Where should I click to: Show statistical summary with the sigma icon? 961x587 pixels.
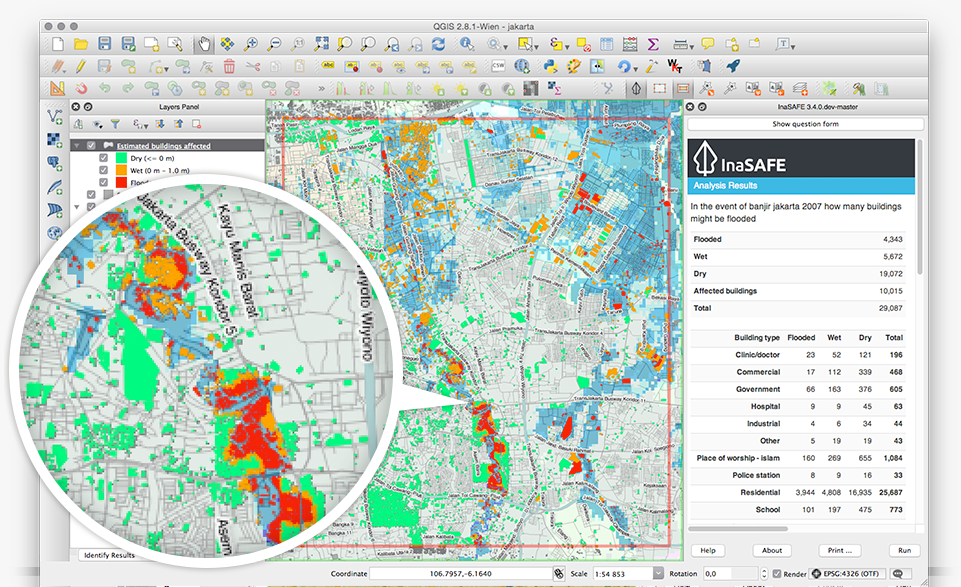[653, 44]
